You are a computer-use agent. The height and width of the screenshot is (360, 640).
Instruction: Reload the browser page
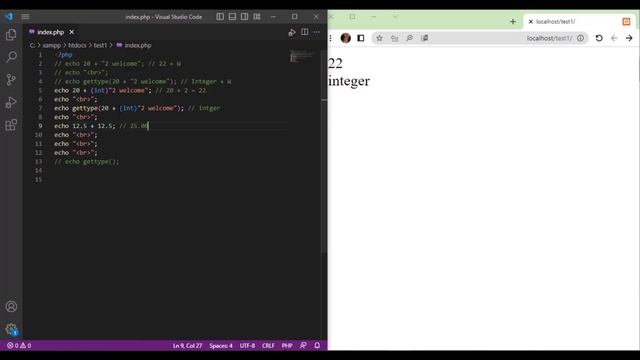click(599, 38)
